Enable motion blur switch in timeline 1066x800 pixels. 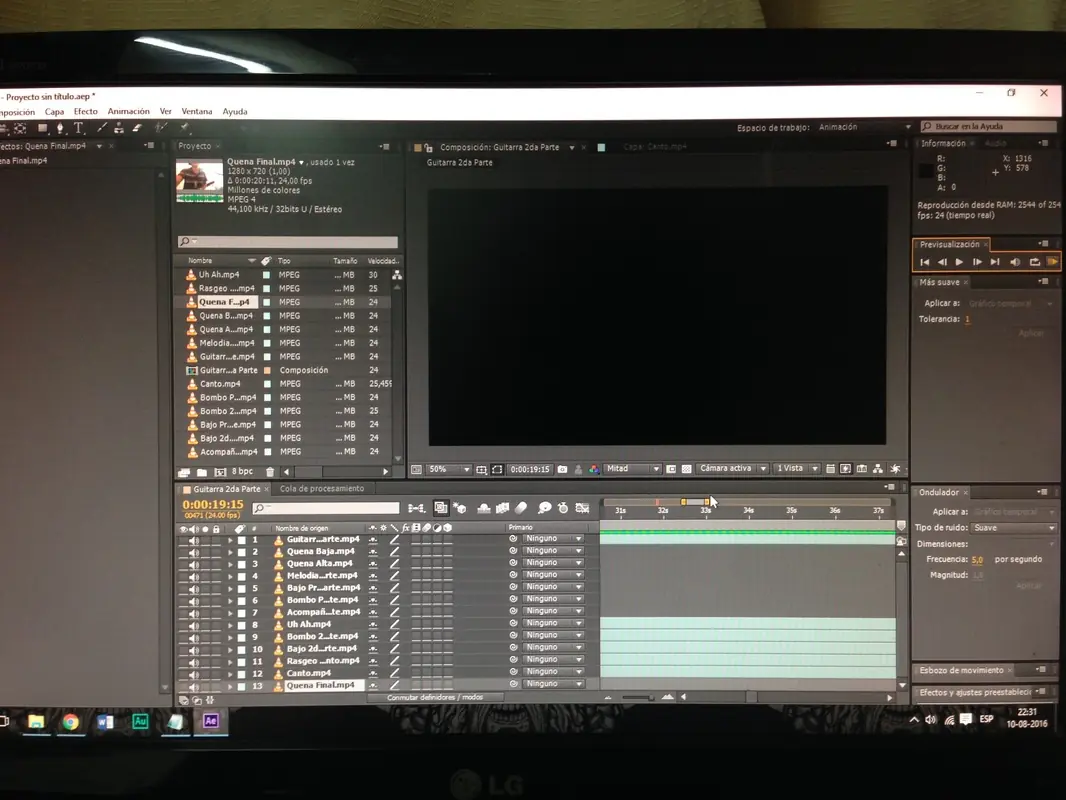point(521,508)
